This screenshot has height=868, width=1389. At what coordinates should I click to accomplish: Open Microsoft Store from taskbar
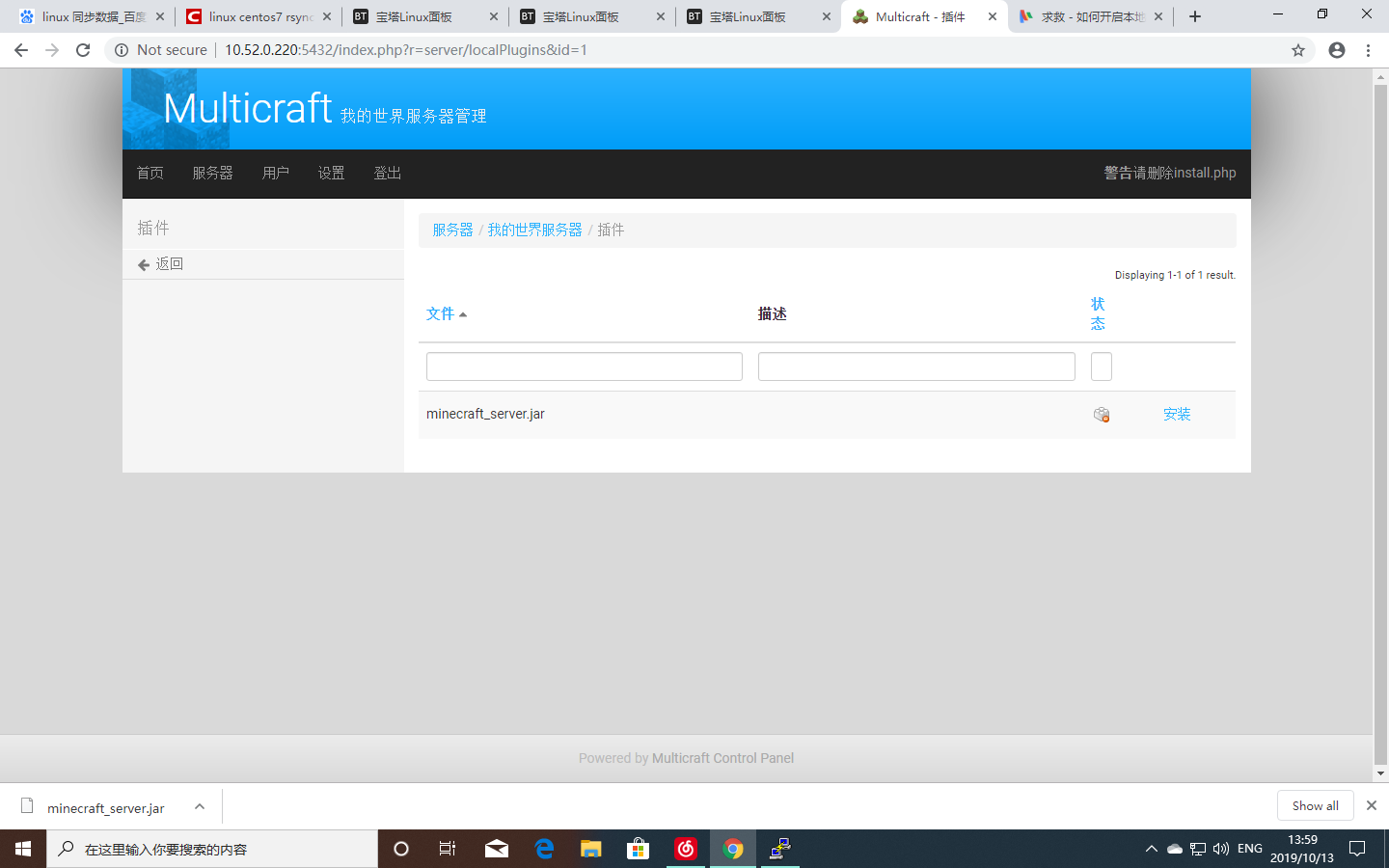coord(639,849)
